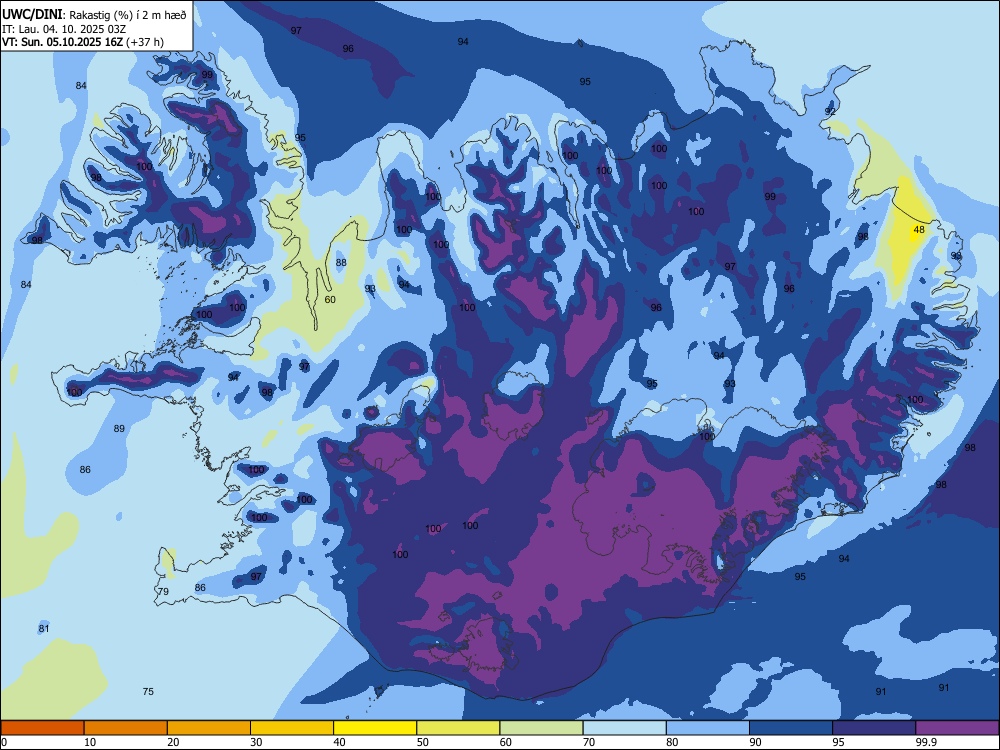
Task: Click the 88 humidity value on the map
Action: (341, 263)
